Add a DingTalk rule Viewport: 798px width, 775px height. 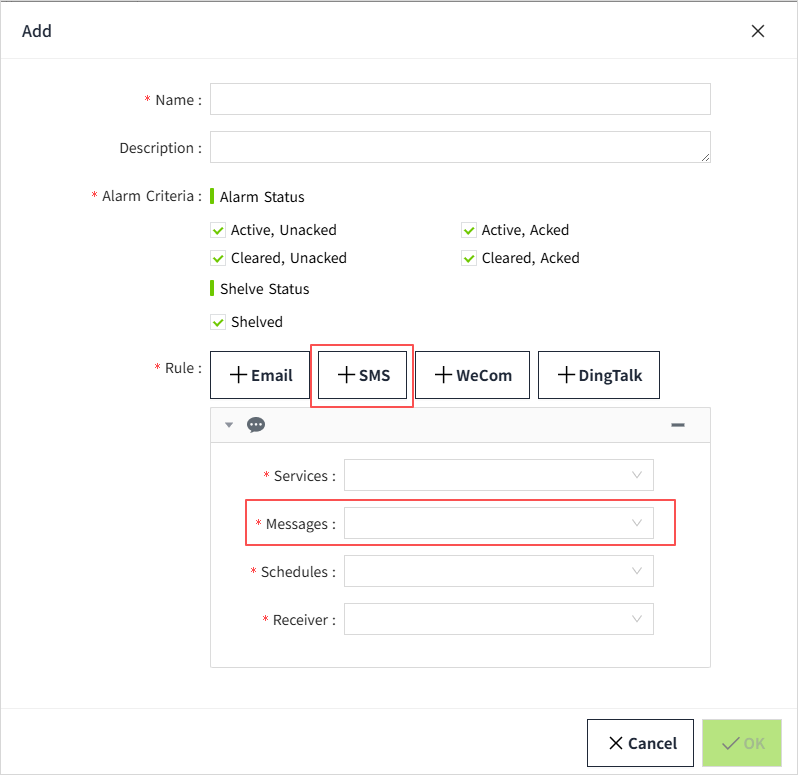coord(598,375)
